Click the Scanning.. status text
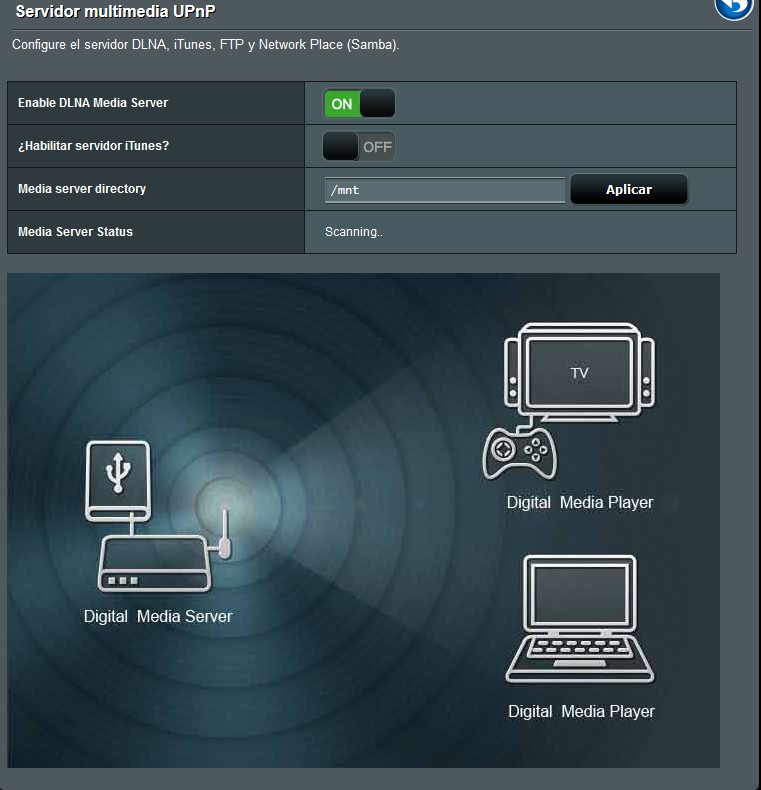Viewport: 761px width, 790px height. pyautogui.click(x=354, y=232)
